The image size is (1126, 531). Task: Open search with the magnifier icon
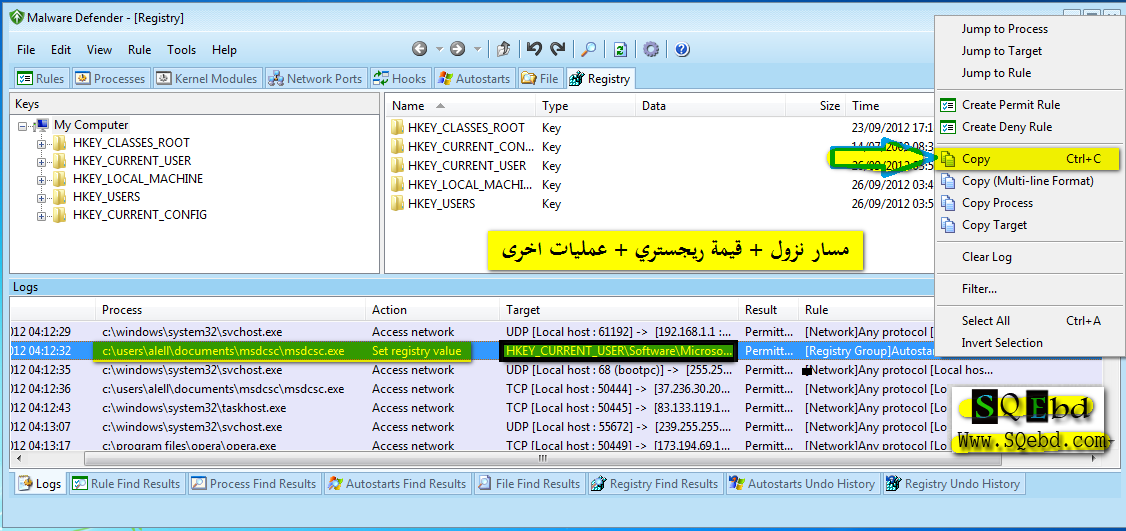(x=589, y=49)
